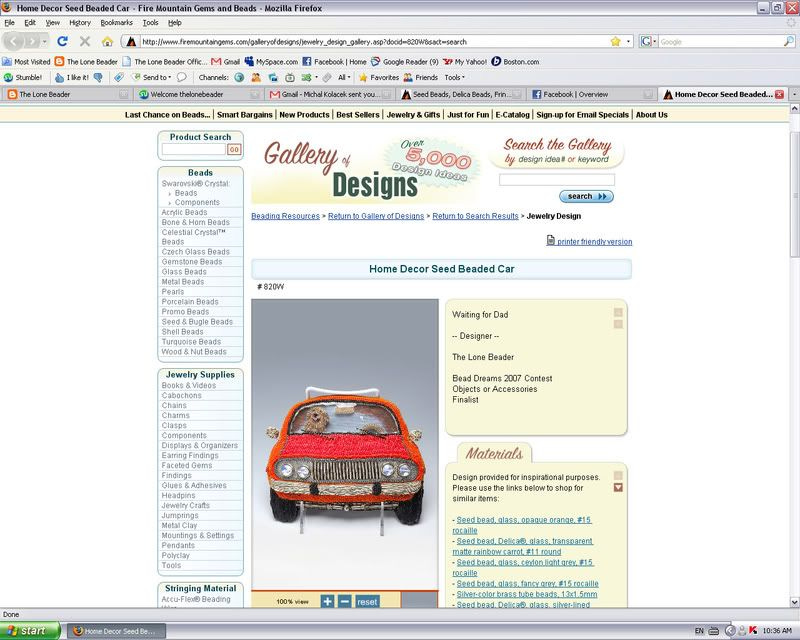Open the list all tabs dropdown arrow
This screenshot has width=800, height=640.
click(x=794, y=94)
